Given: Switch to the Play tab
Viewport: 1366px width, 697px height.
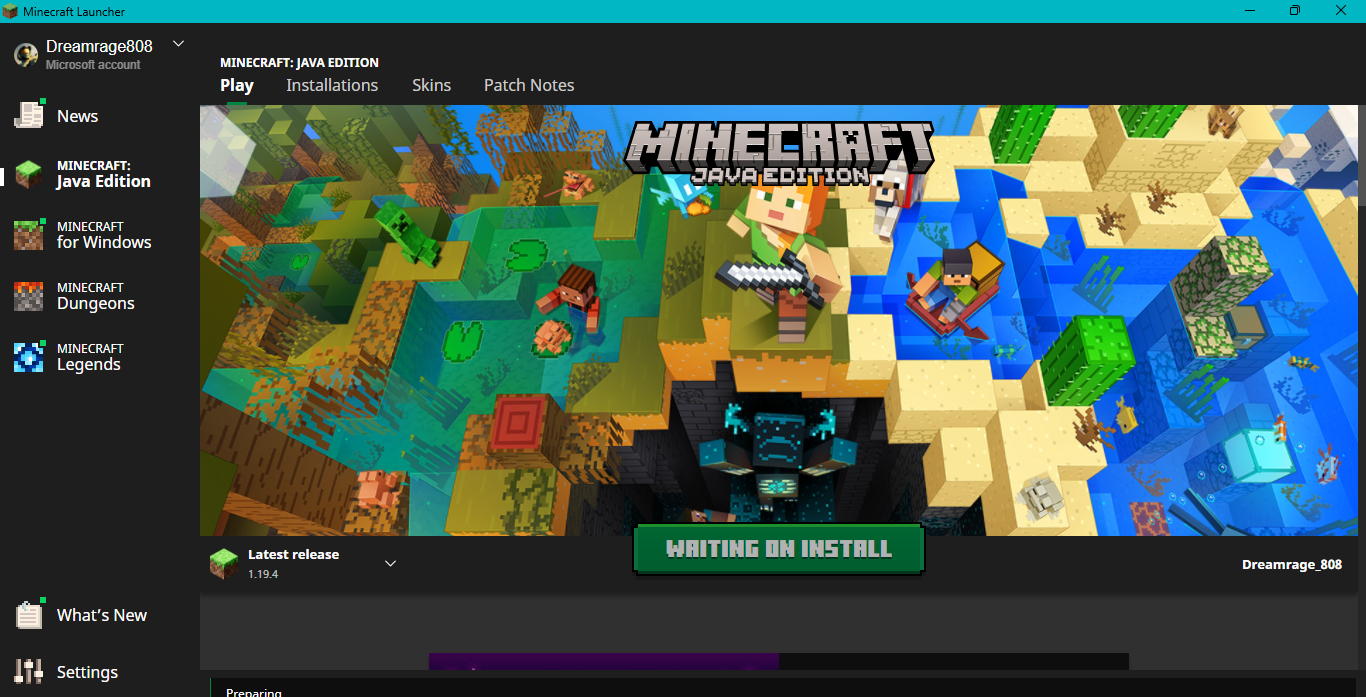Looking at the screenshot, I should [237, 85].
